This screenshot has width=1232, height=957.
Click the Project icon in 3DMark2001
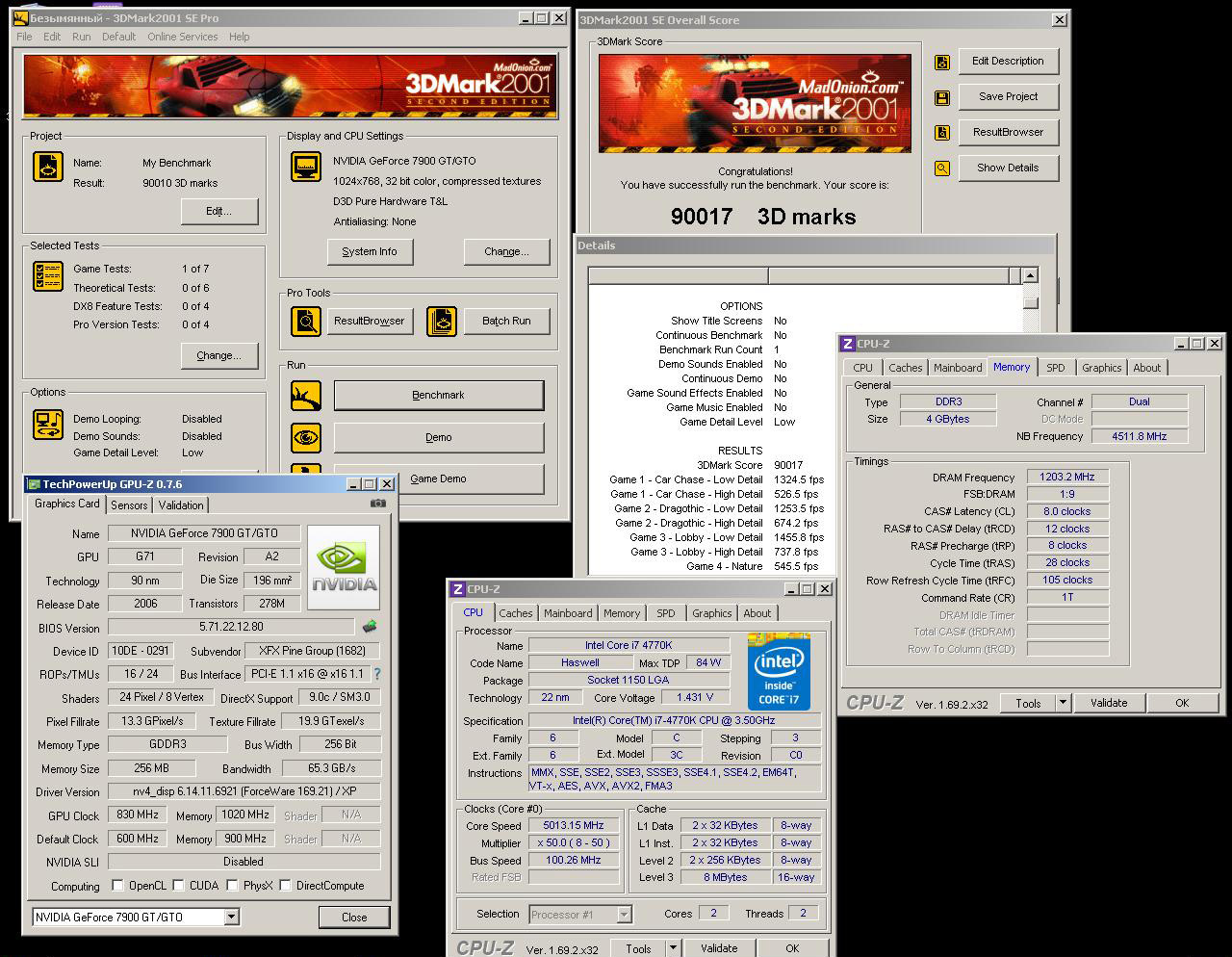point(48,167)
